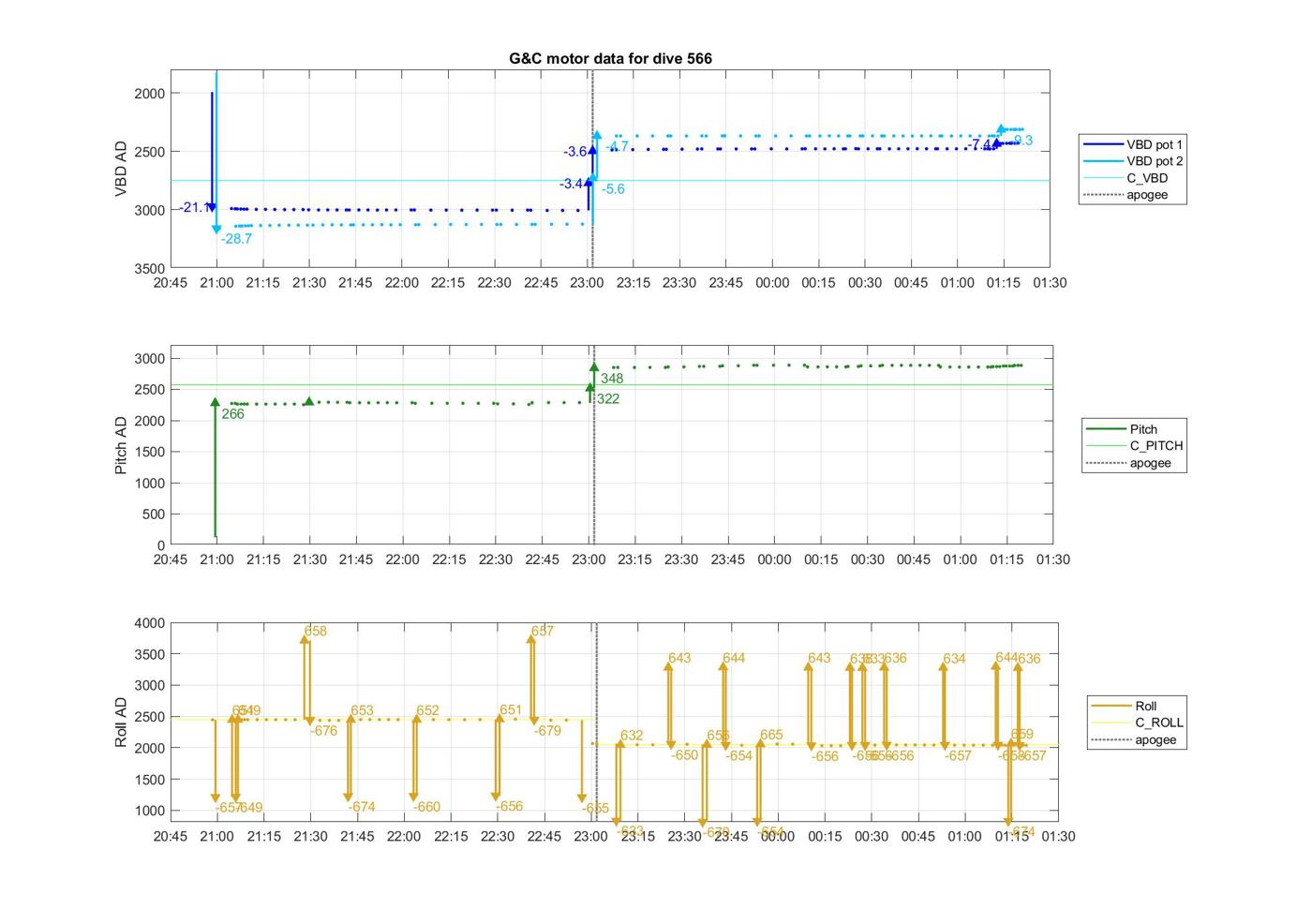Image resolution: width=1312 pixels, height=924 pixels.
Task: Click the '632' roll move label
Action: point(632,736)
